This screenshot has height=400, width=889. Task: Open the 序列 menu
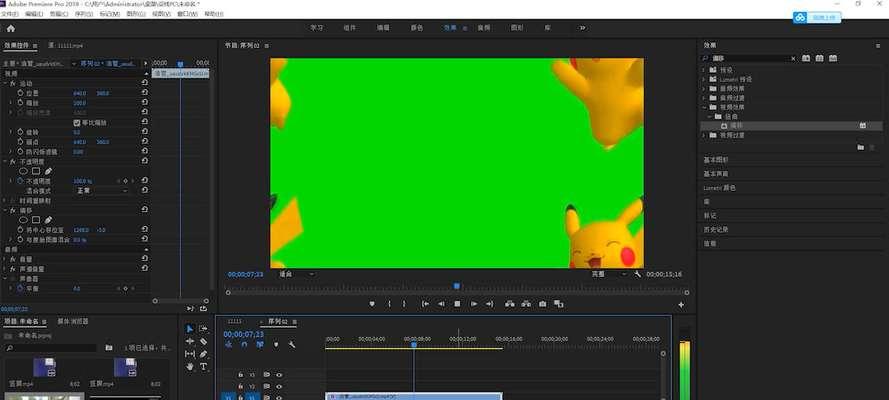point(83,14)
